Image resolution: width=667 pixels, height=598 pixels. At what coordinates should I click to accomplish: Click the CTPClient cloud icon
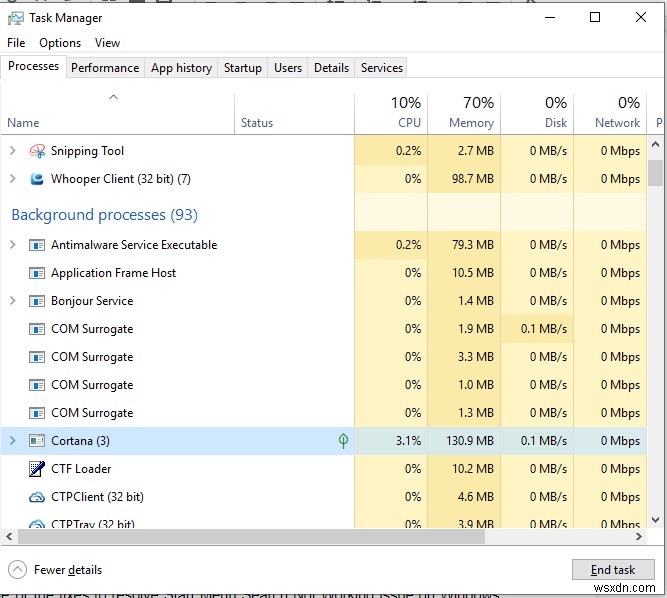pyautogui.click(x=37, y=497)
